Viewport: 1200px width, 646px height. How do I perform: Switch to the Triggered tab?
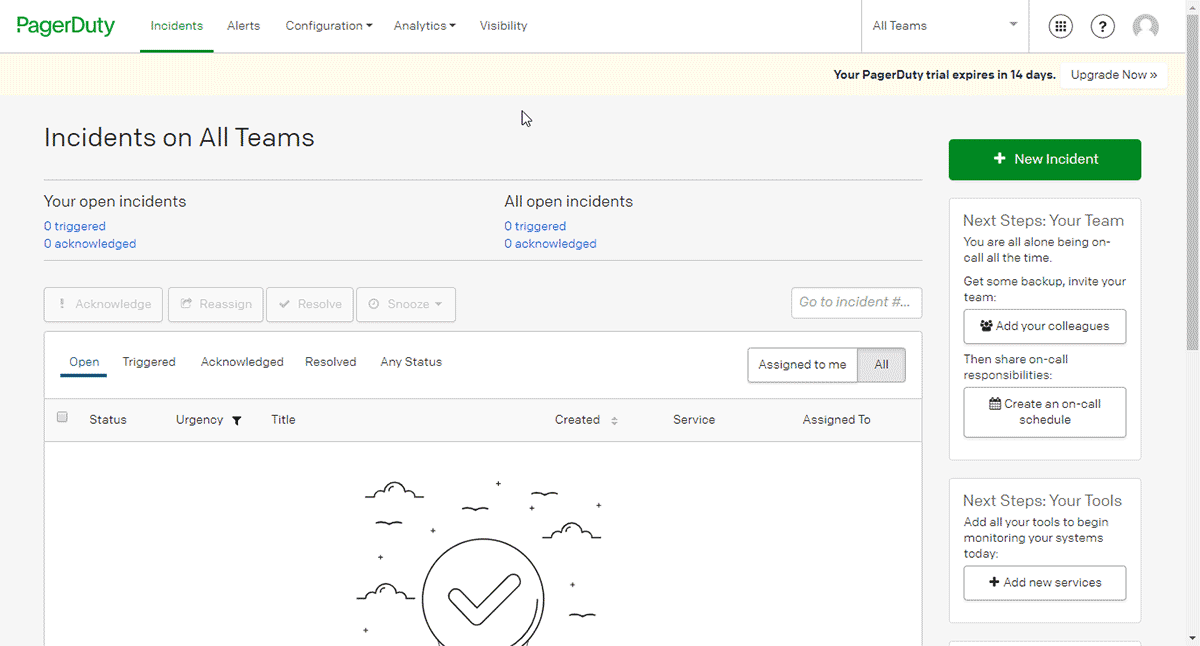point(149,362)
